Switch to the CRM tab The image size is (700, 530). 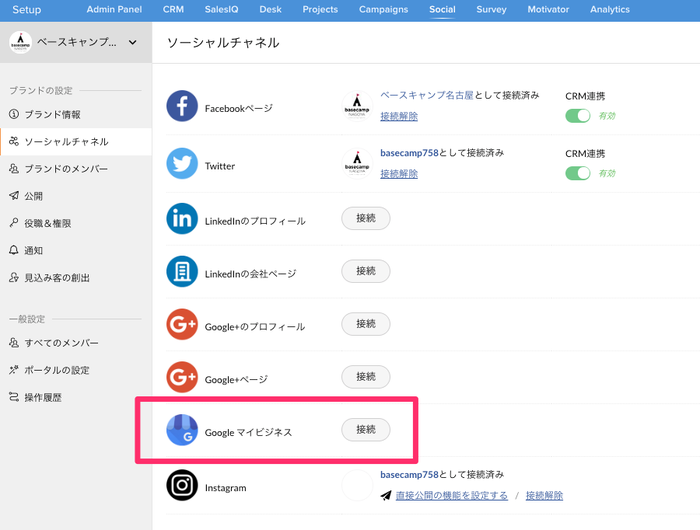pos(173,9)
